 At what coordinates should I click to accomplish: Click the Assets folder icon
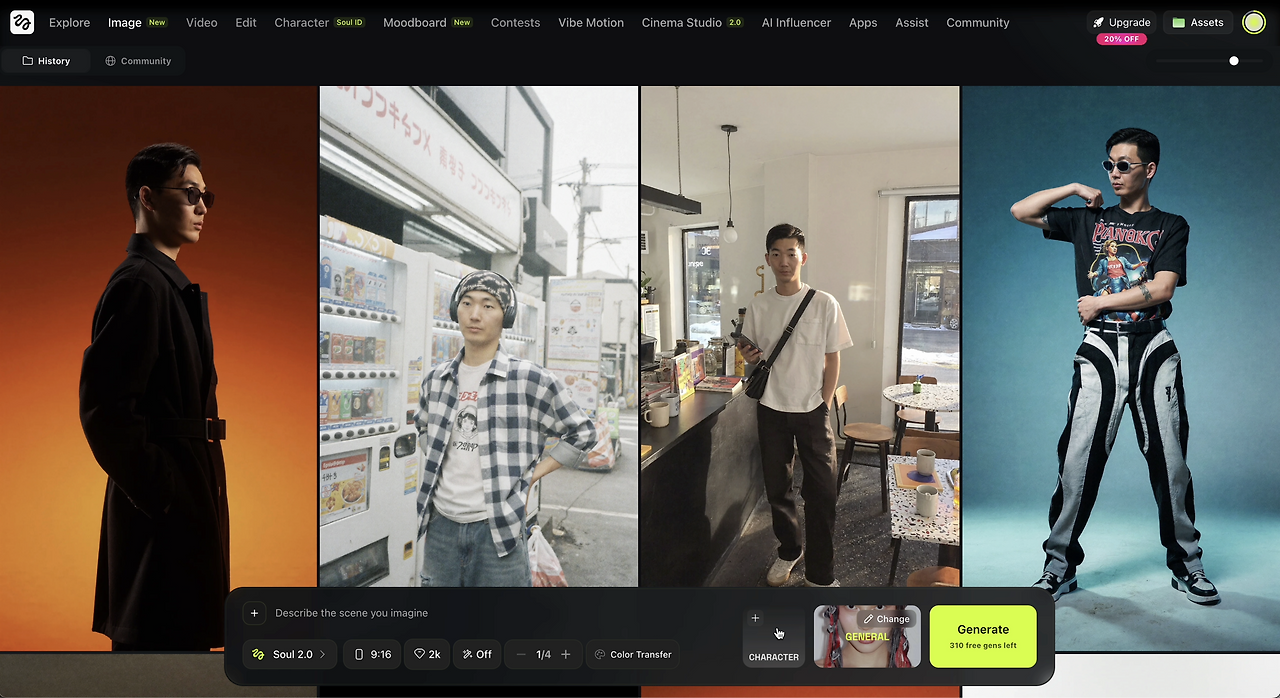1181,21
